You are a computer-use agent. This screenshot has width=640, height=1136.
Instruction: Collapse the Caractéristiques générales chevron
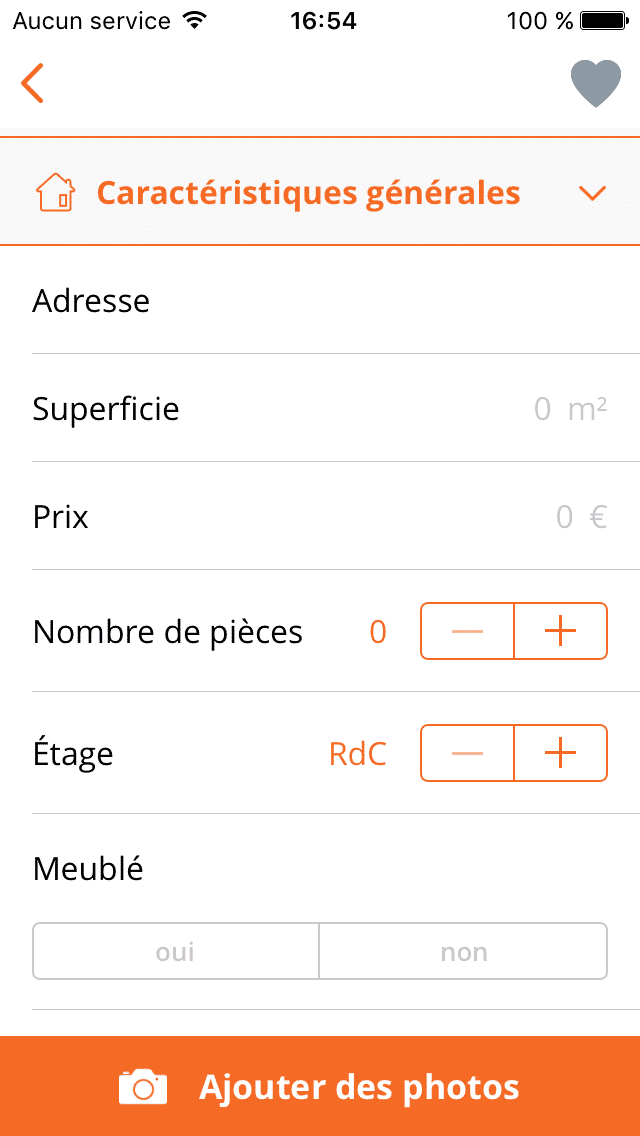[x=593, y=193]
